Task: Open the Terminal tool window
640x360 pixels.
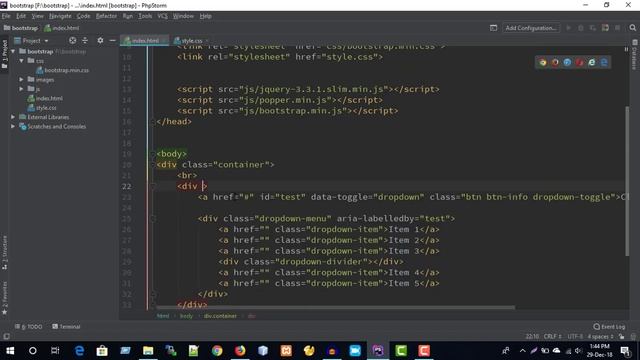Action: [66, 327]
